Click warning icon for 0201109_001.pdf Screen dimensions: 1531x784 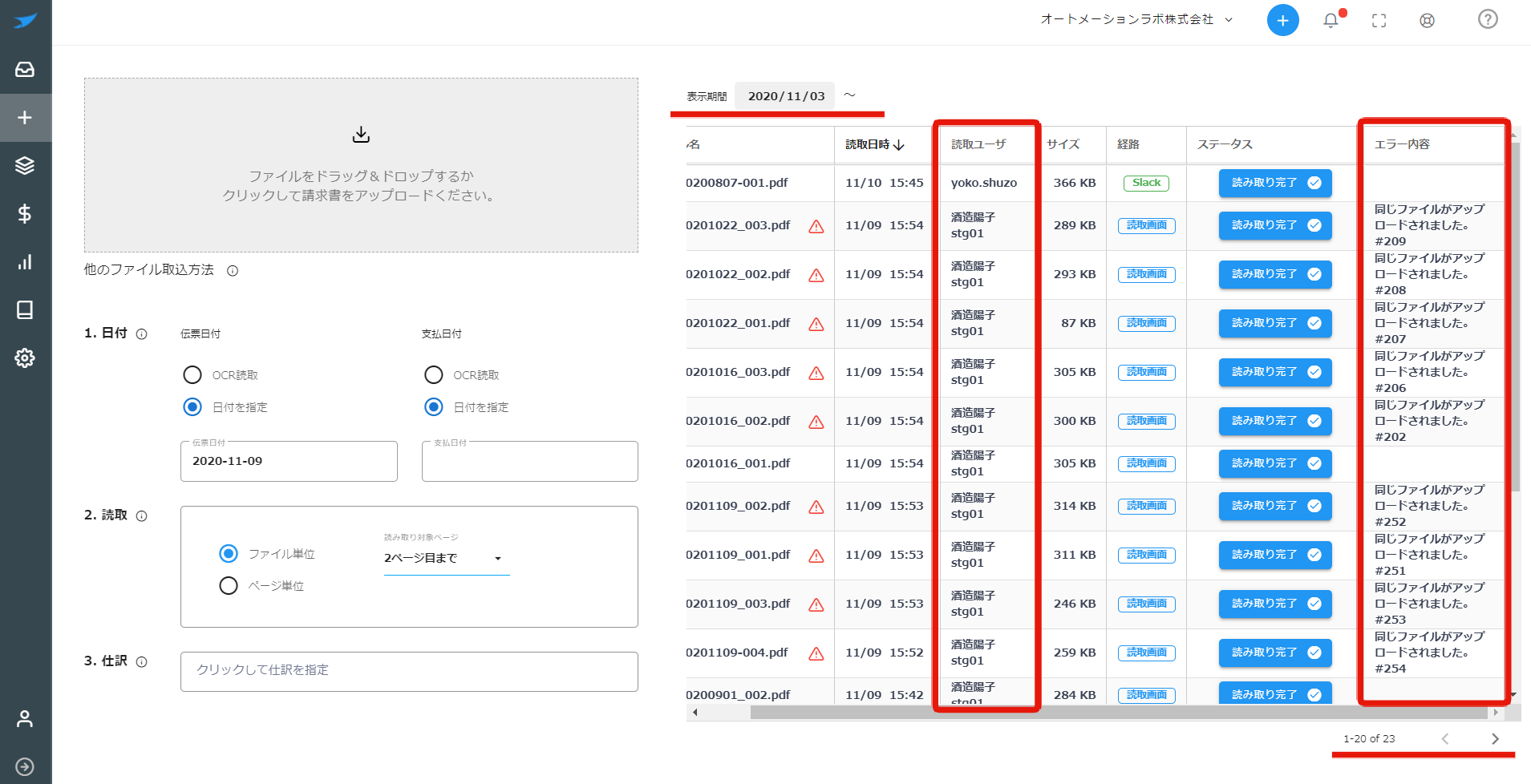pyautogui.click(x=816, y=556)
